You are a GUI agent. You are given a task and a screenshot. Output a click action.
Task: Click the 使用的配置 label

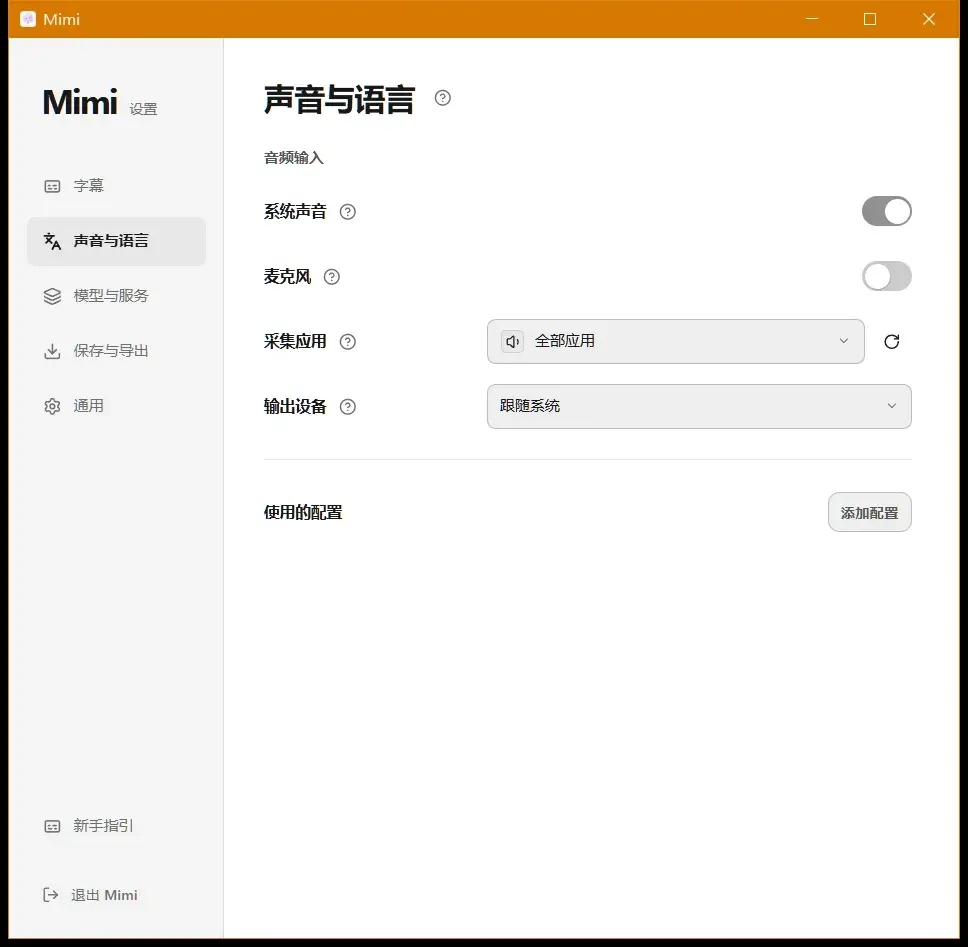(303, 512)
